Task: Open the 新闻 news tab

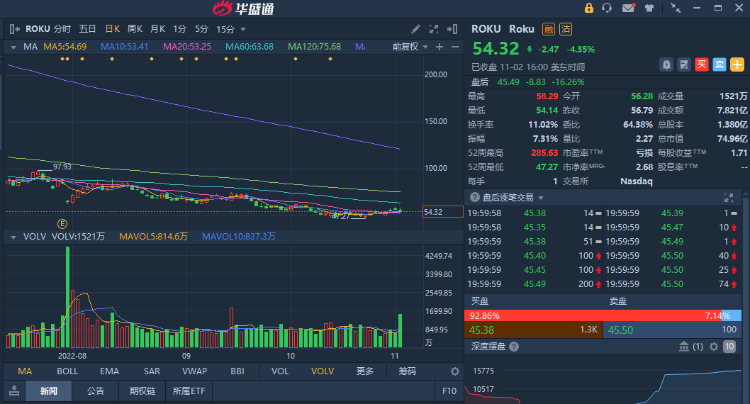Action: 49,391
